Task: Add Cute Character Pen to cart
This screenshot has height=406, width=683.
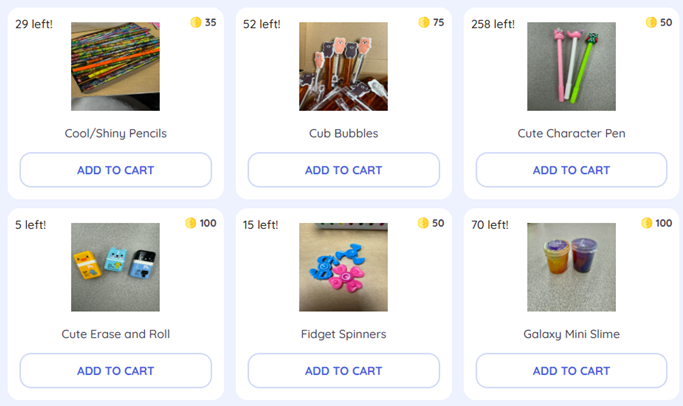Action: pos(571,170)
